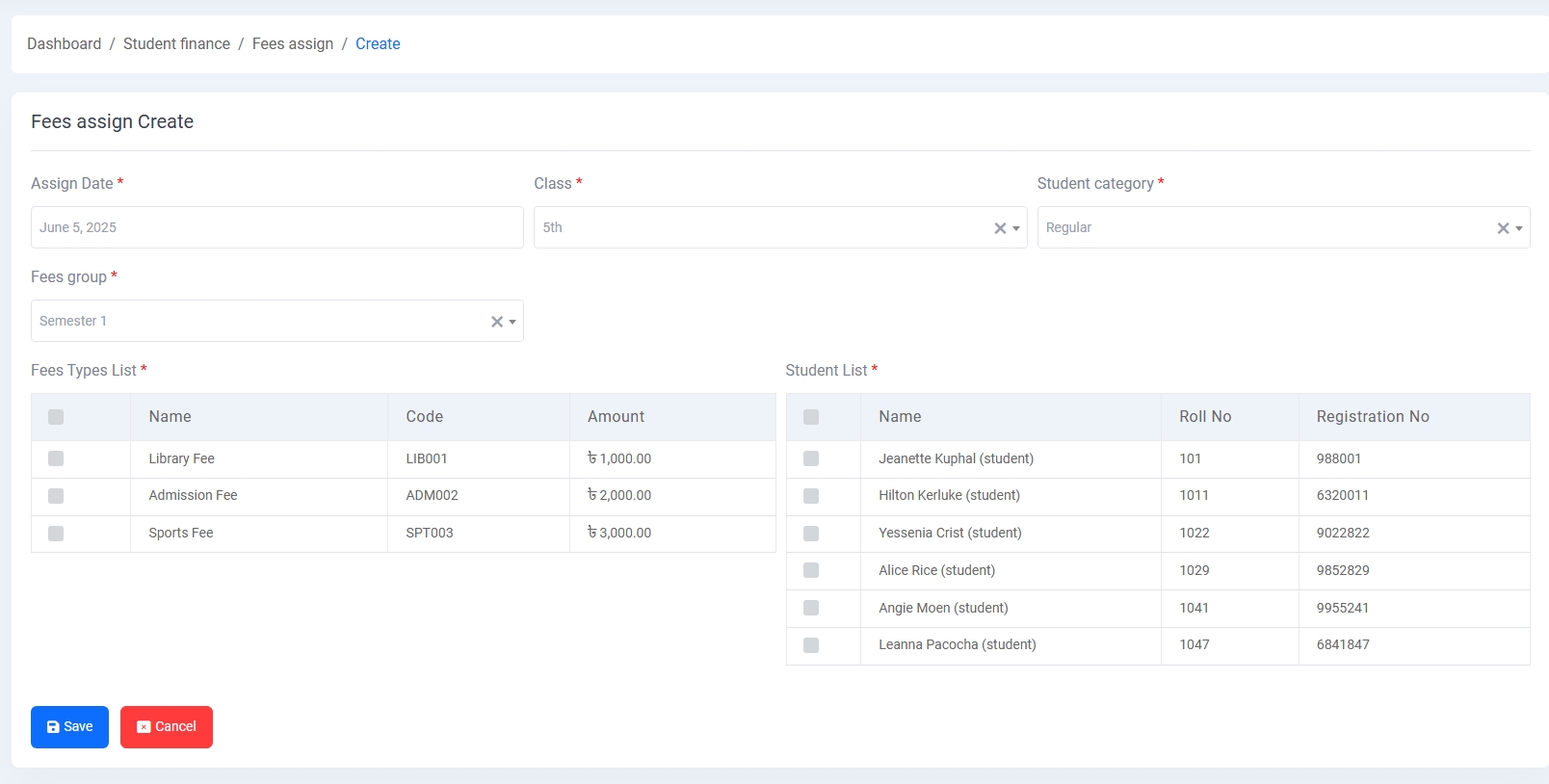Click the Cancel button
Viewport: 1549px width, 784px height.
pos(167,727)
